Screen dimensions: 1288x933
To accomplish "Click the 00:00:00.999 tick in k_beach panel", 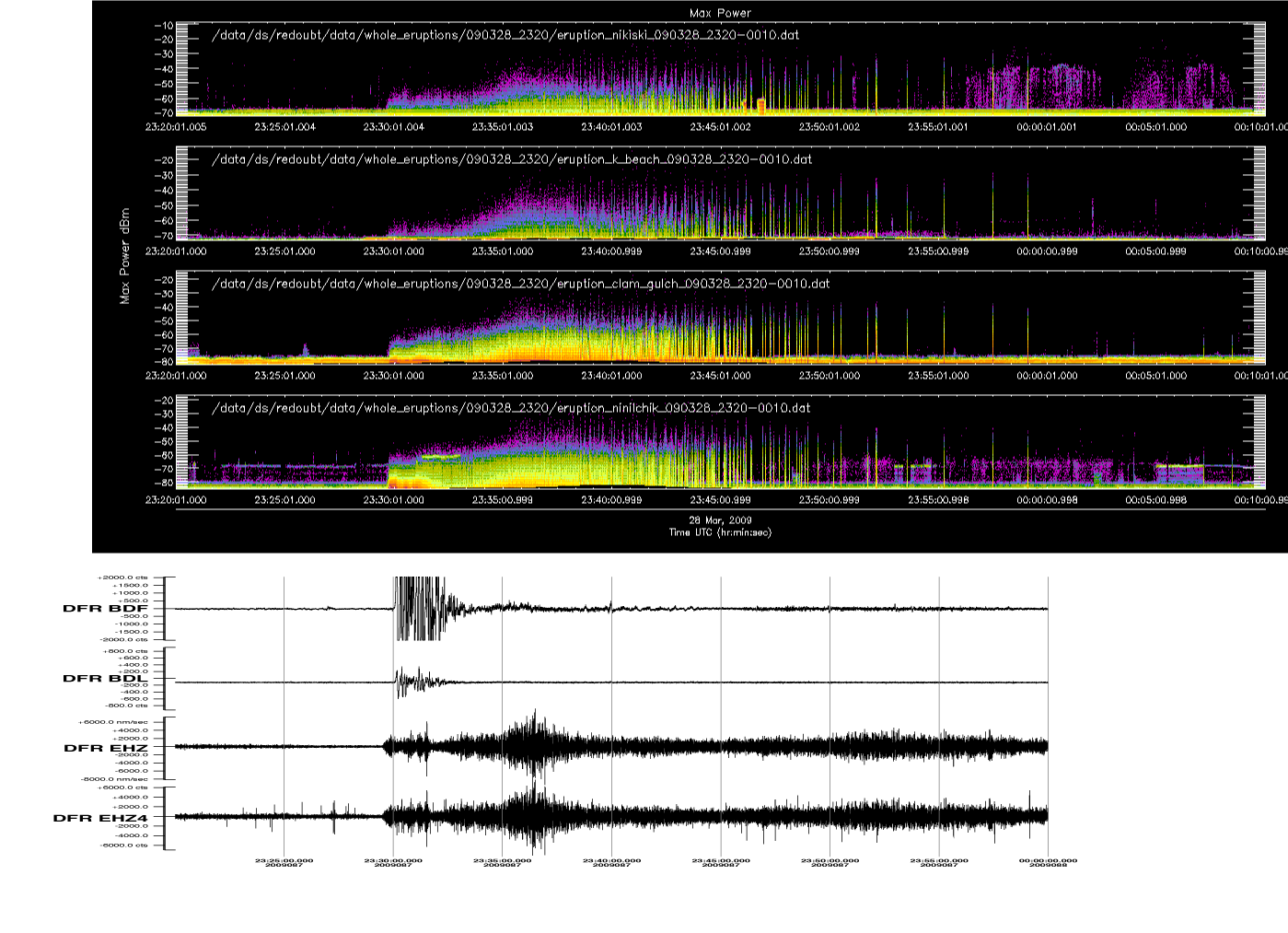I will [1046, 251].
